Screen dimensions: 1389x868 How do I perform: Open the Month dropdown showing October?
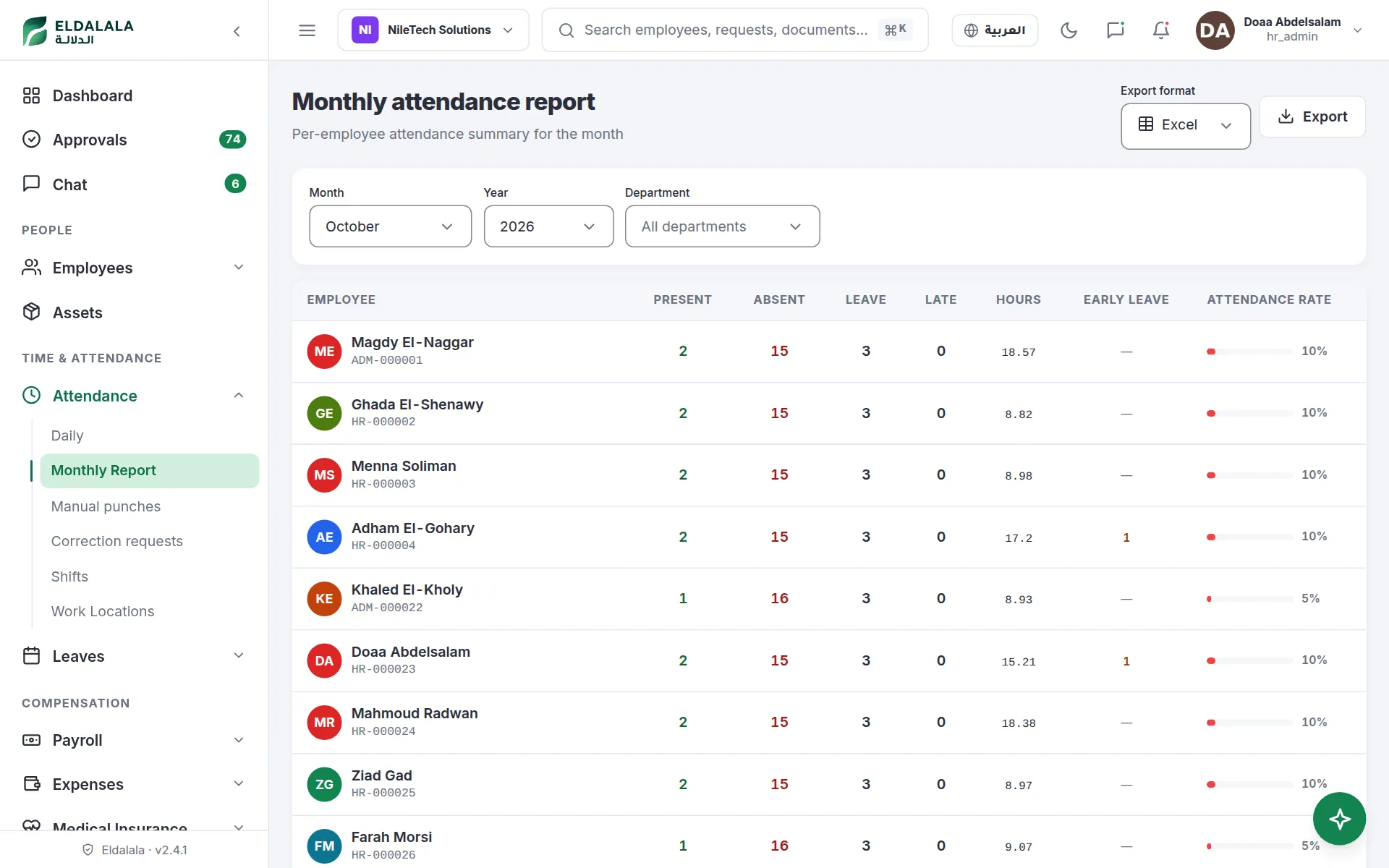click(x=391, y=226)
